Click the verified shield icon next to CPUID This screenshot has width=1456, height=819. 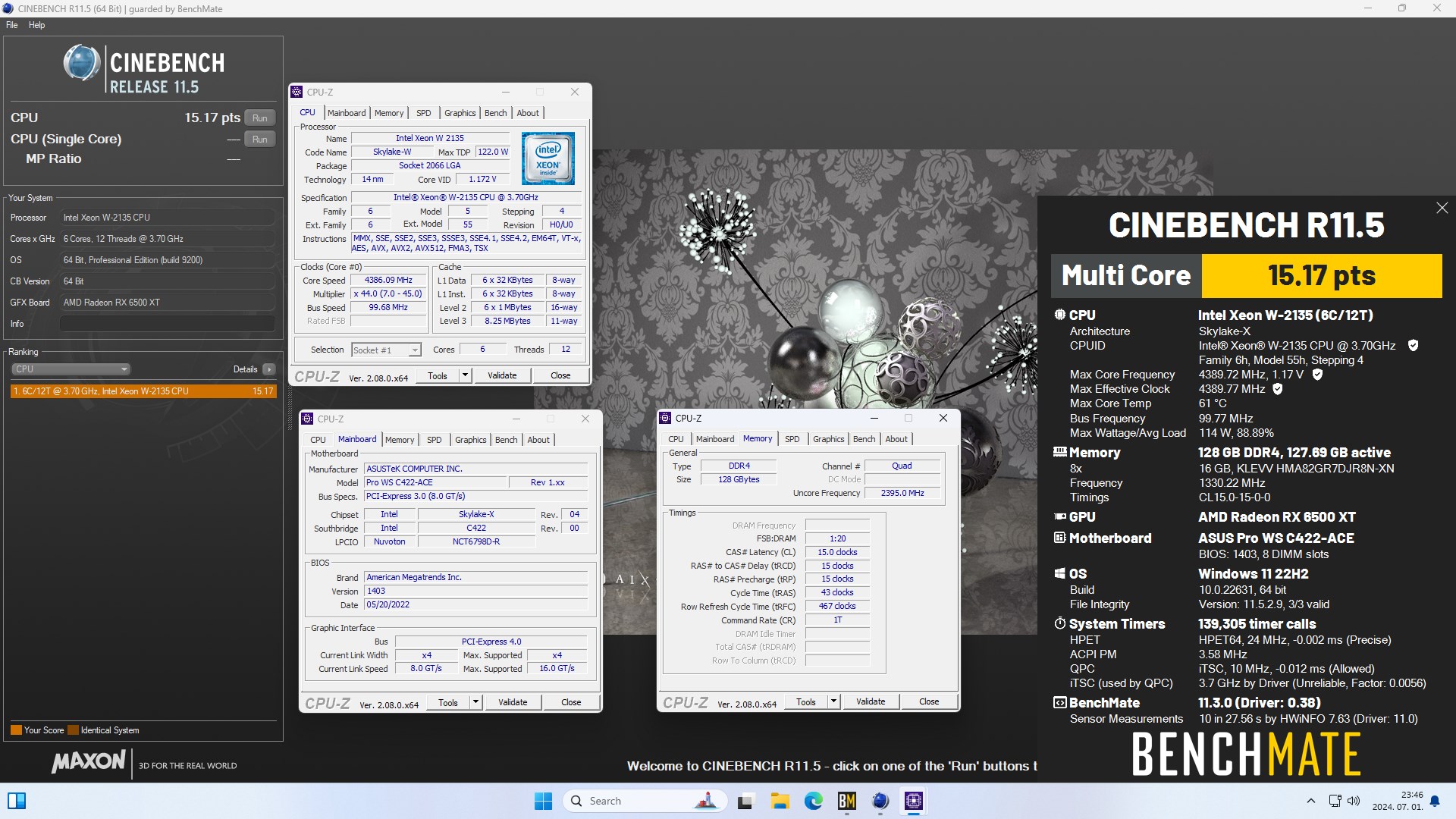(x=1413, y=346)
